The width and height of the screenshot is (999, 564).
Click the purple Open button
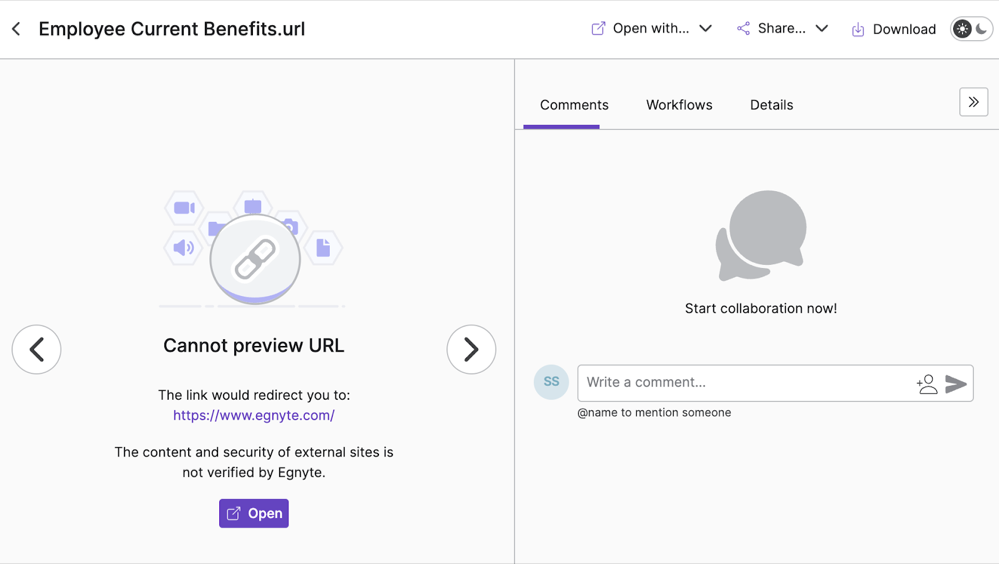pyautogui.click(x=254, y=513)
